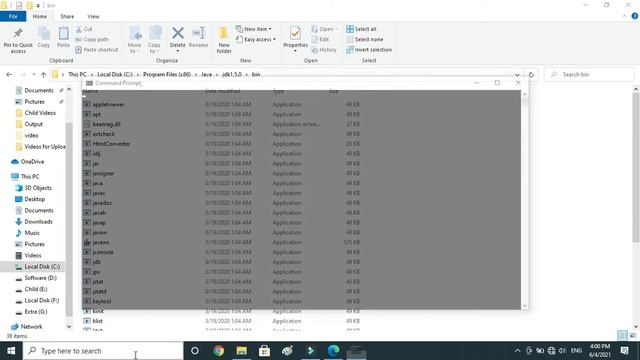Select Software (D:) drive
Image resolution: width=640 pixels, height=360 pixels.
36,278
